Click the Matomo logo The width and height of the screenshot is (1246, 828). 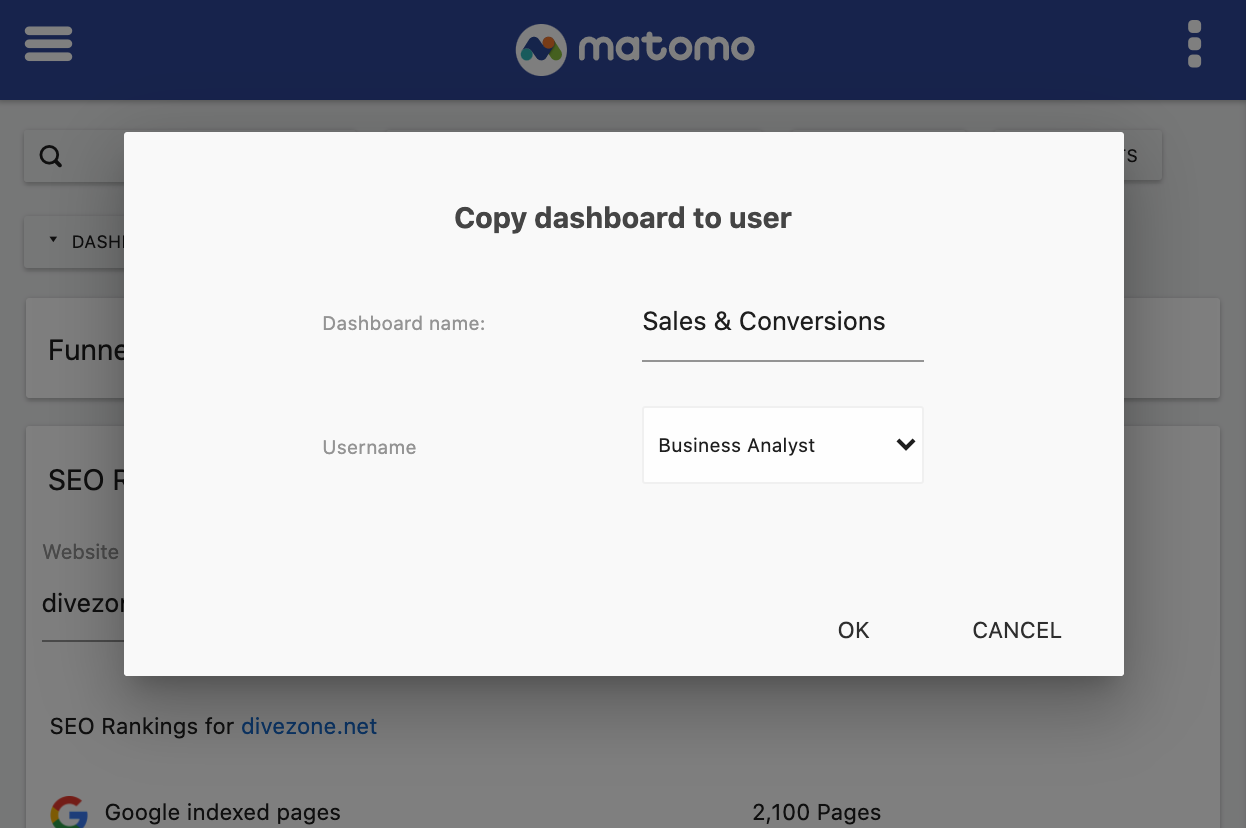click(x=541, y=48)
